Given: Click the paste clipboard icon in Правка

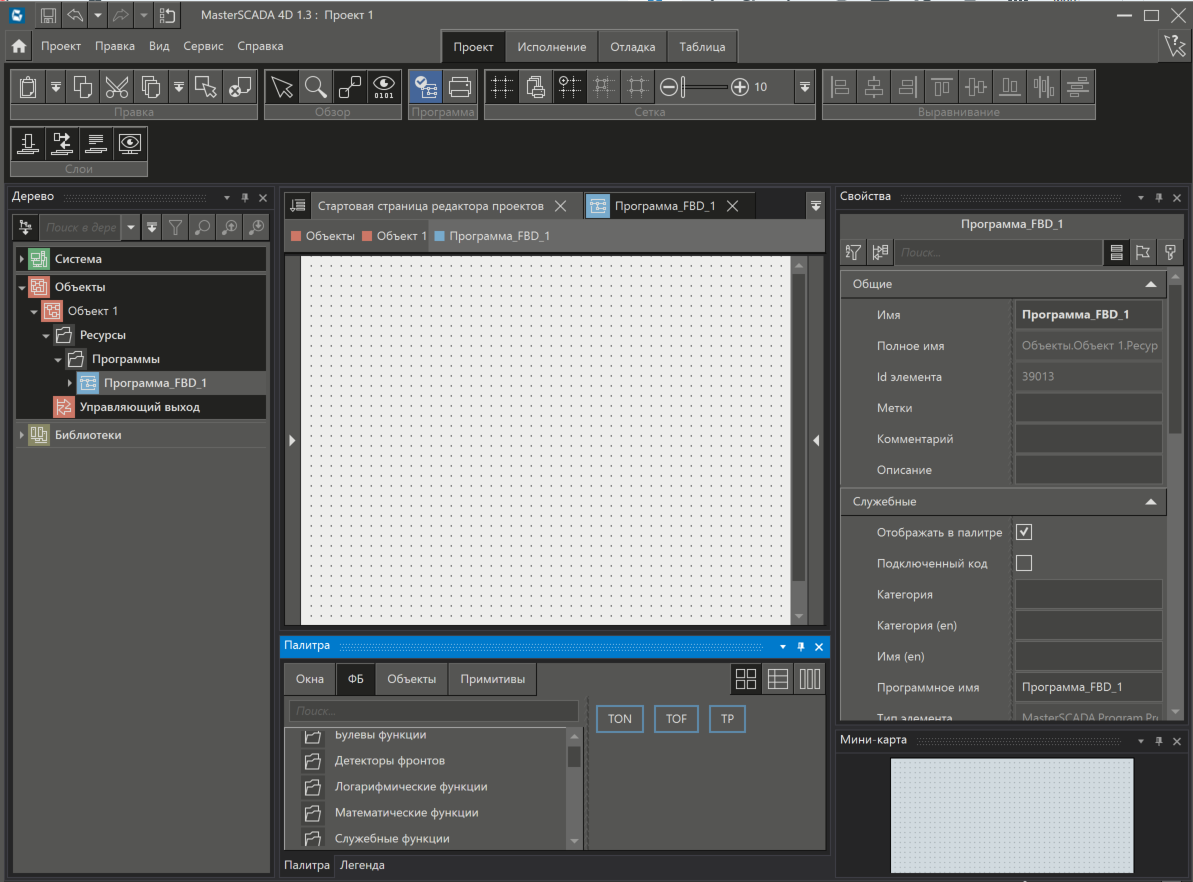Looking at the screenshot, I should tap(28, 87).
